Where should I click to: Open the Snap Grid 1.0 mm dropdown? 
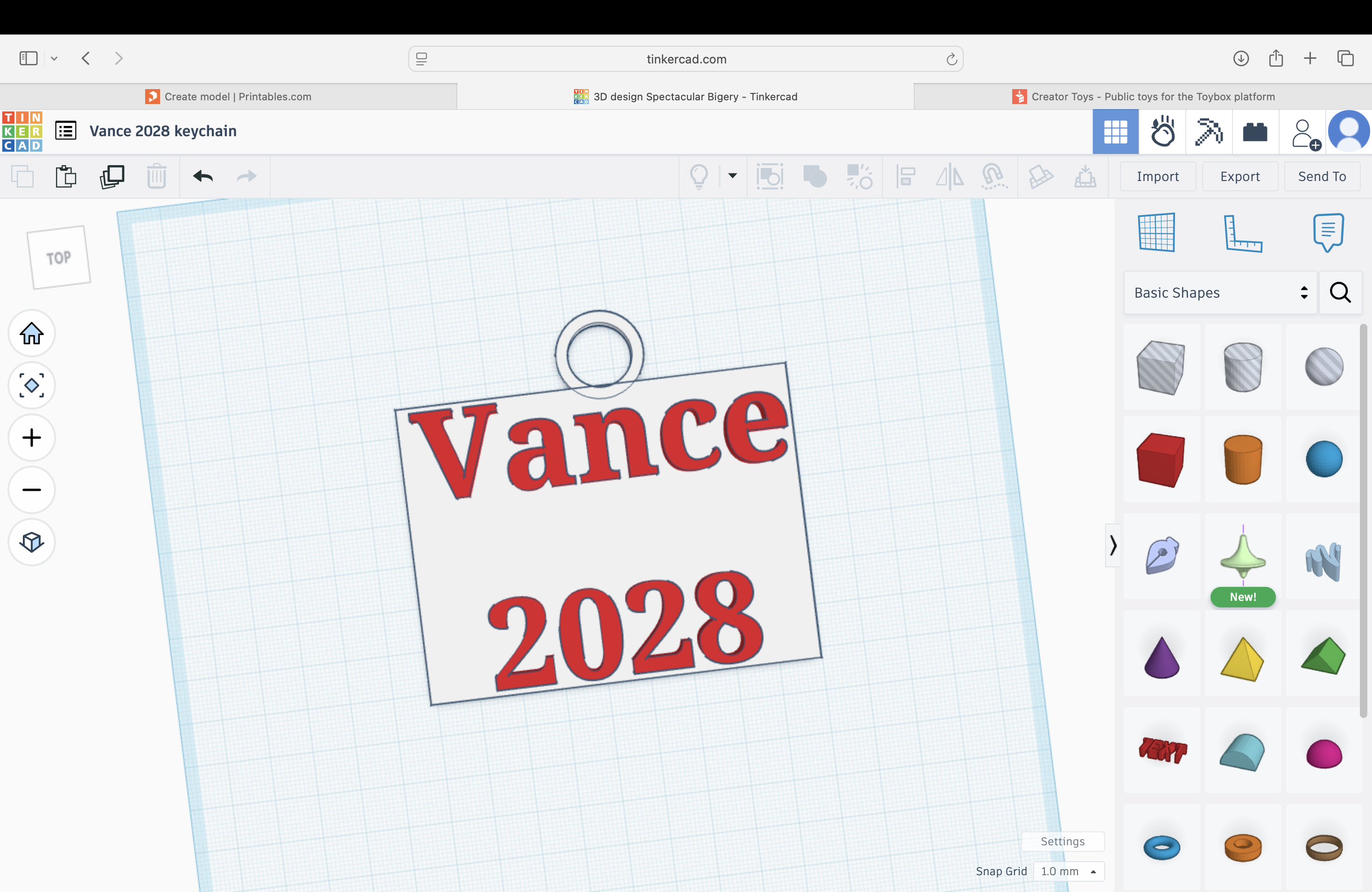coord(1068,871)
